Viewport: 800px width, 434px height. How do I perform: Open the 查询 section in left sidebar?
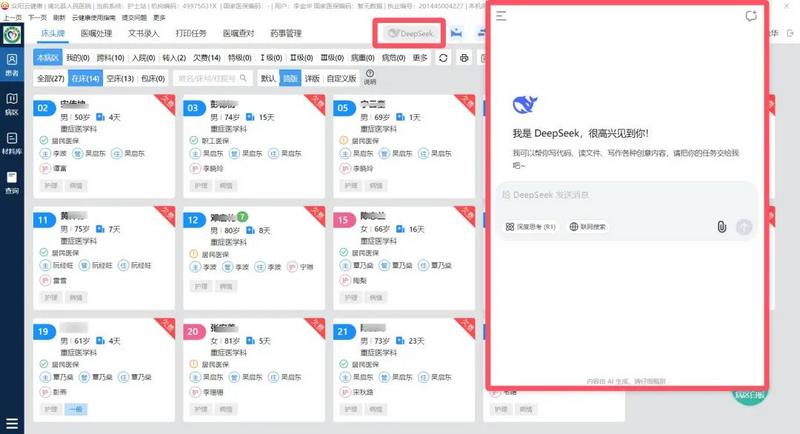click(12, 183)
